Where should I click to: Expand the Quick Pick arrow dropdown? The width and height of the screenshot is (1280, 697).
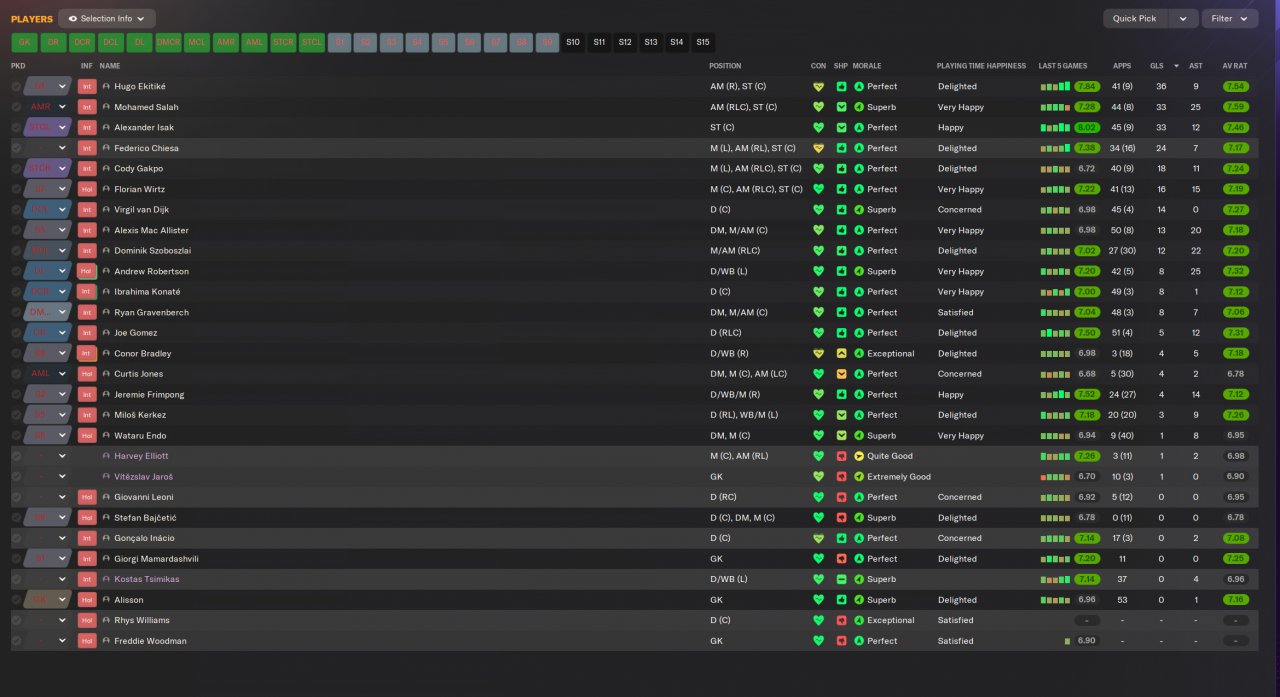click(1184, 18)
